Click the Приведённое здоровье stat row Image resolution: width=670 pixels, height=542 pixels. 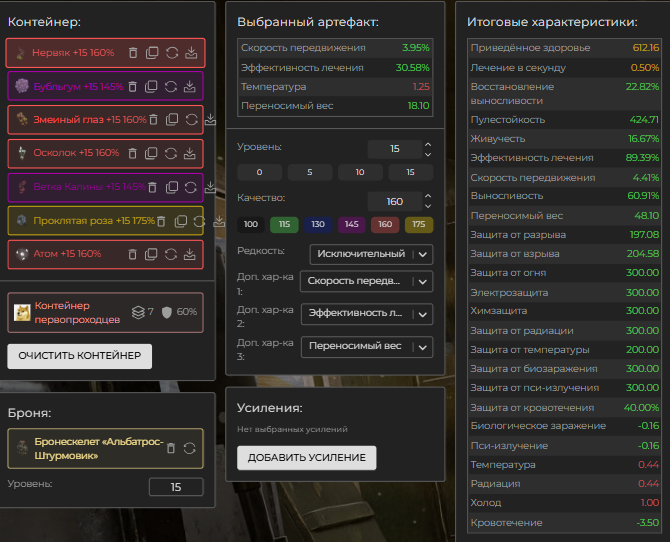tap(564, 48)
